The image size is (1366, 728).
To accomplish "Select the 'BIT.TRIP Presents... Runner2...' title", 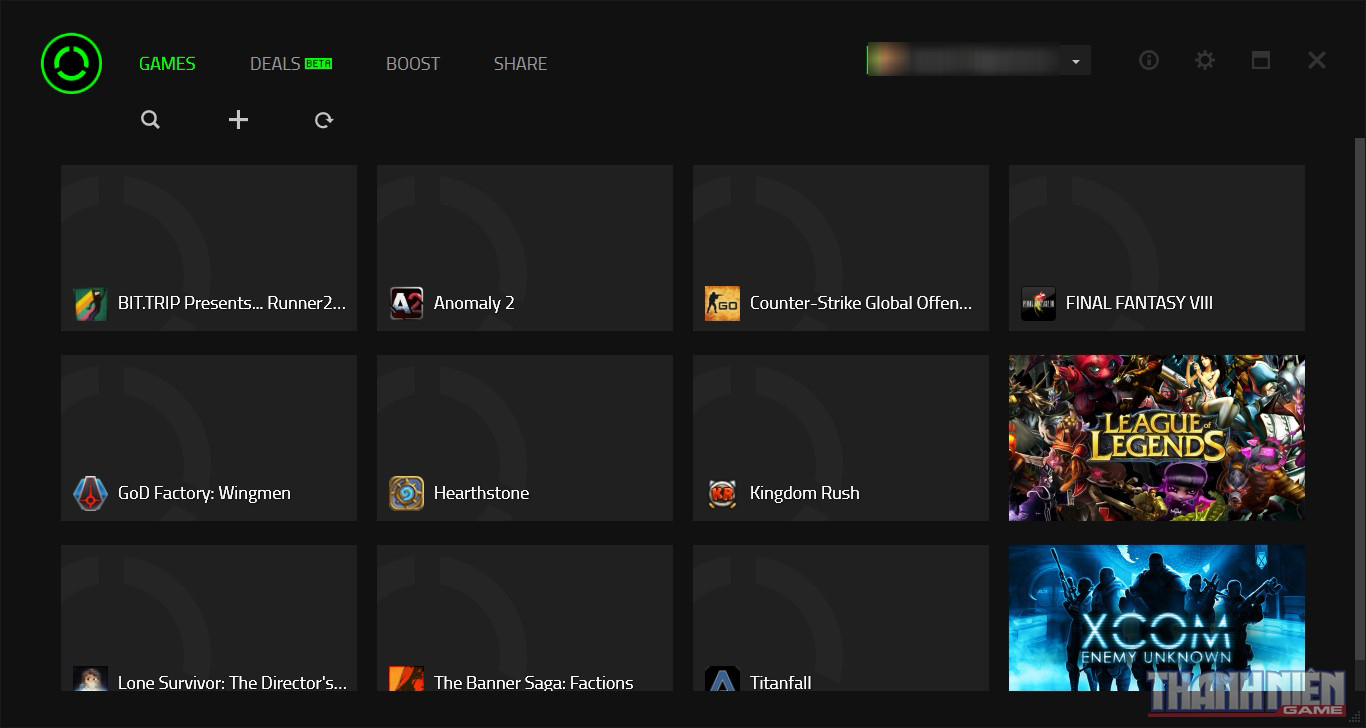I will click(232, 303).
